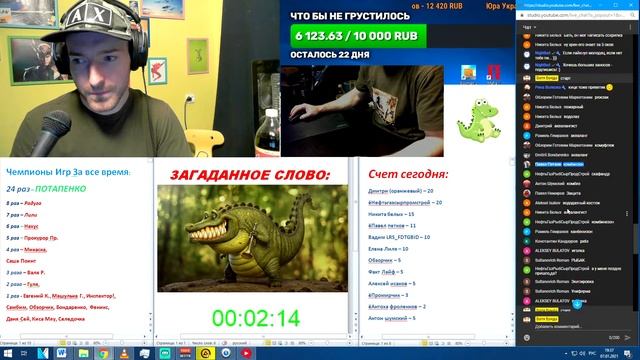Open the three-dot menu on the Никита Белых message
The height and width of the screenshot is (360, 640).
tap(627, 213)
